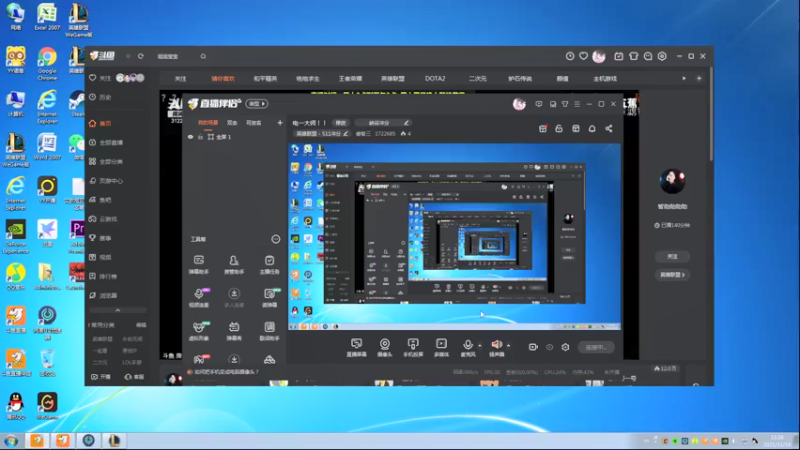Toggle the lock on 全屏 1 source
This screenshot has width=800, height=450.
point(201,137)
